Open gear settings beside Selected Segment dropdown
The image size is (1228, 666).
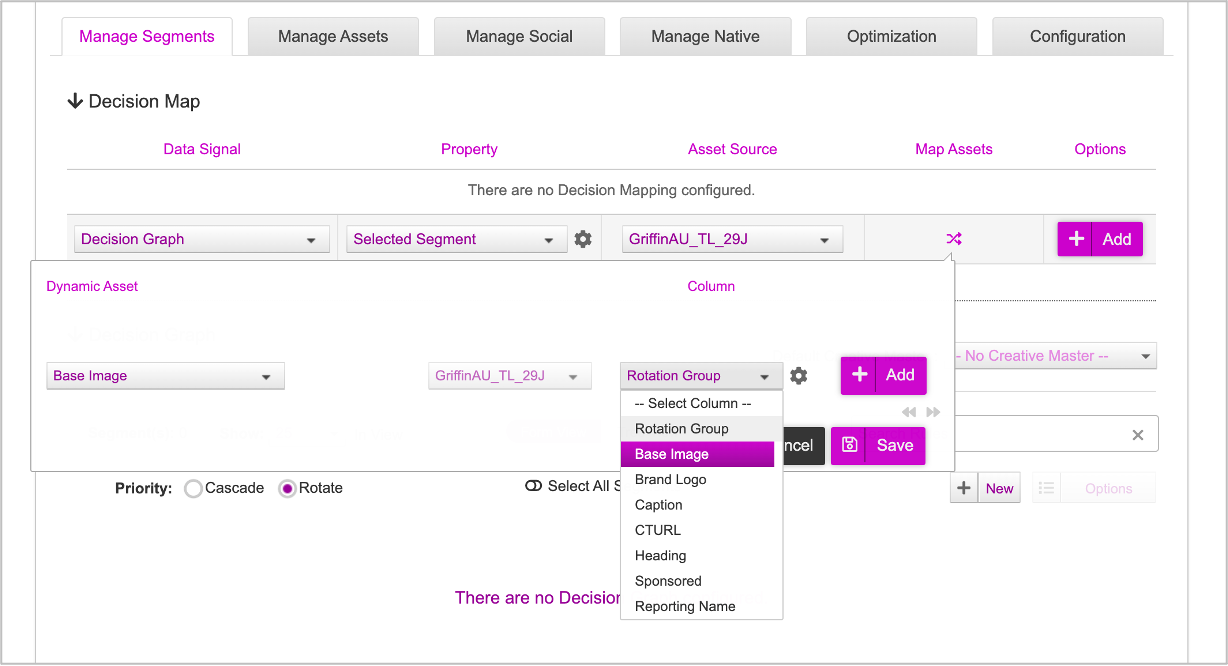coord(583,239)
